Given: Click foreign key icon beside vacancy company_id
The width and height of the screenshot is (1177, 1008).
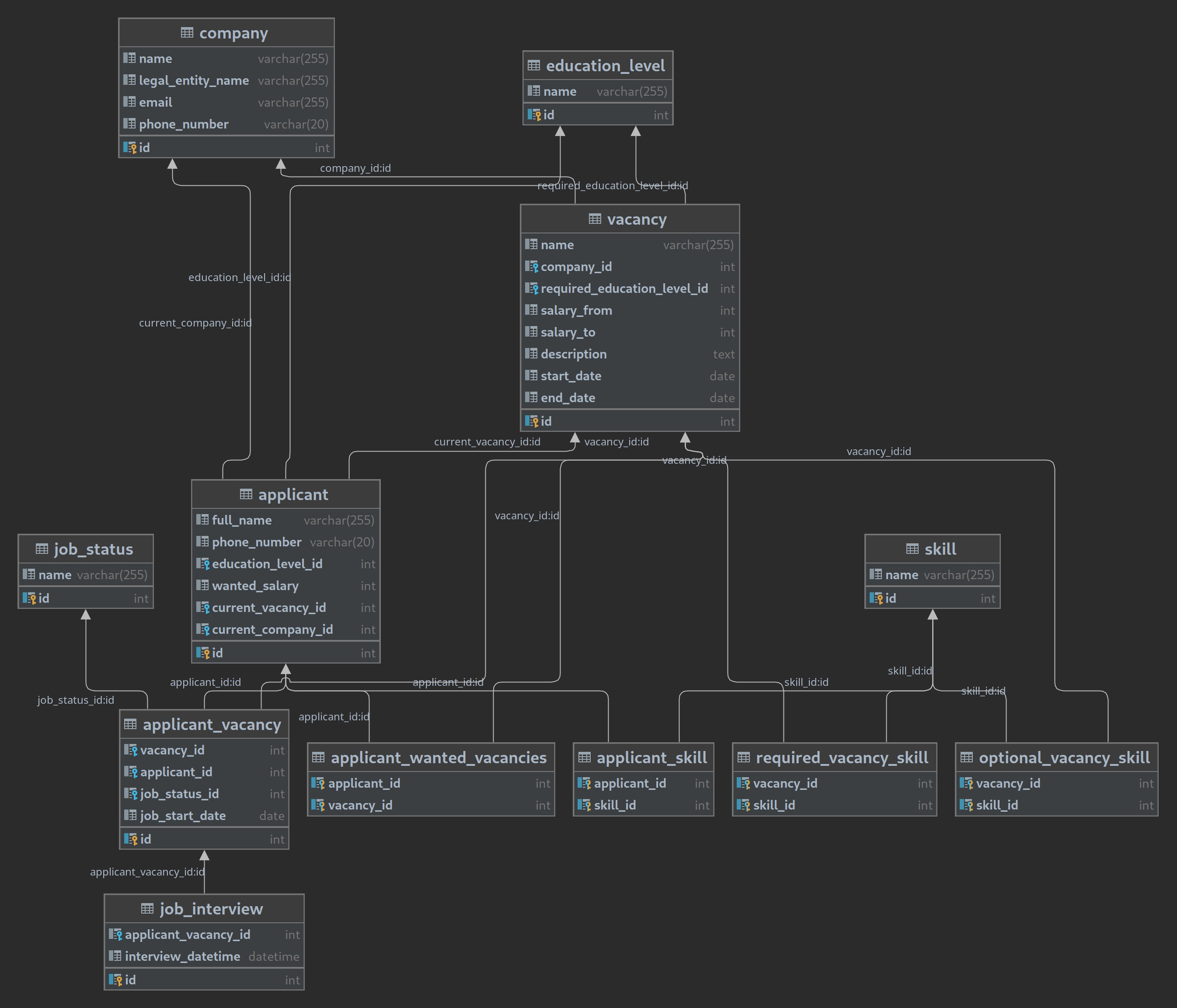Looking at the screenshot, I should 532,267.
